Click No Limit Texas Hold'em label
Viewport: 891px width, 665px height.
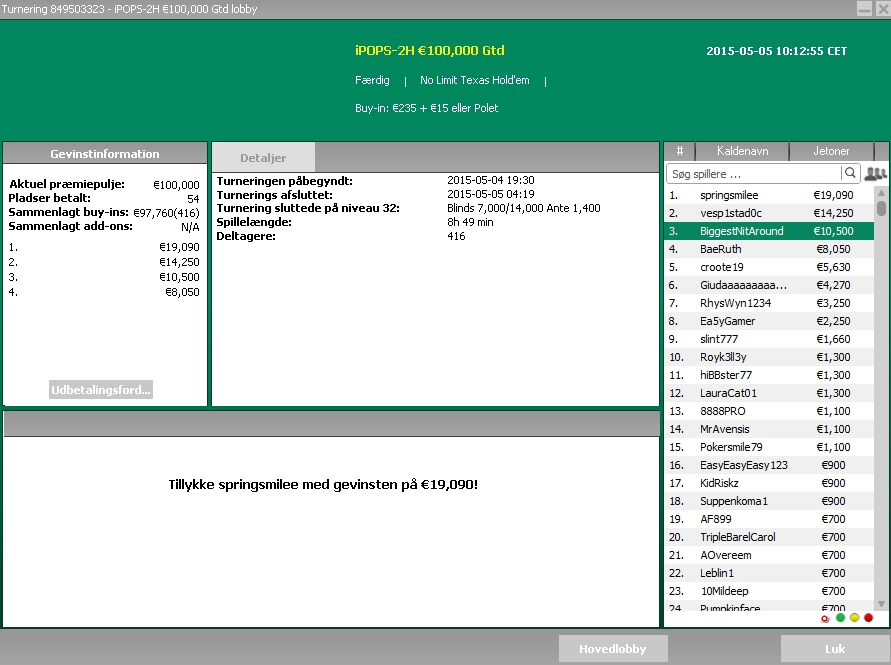(474, 80)
